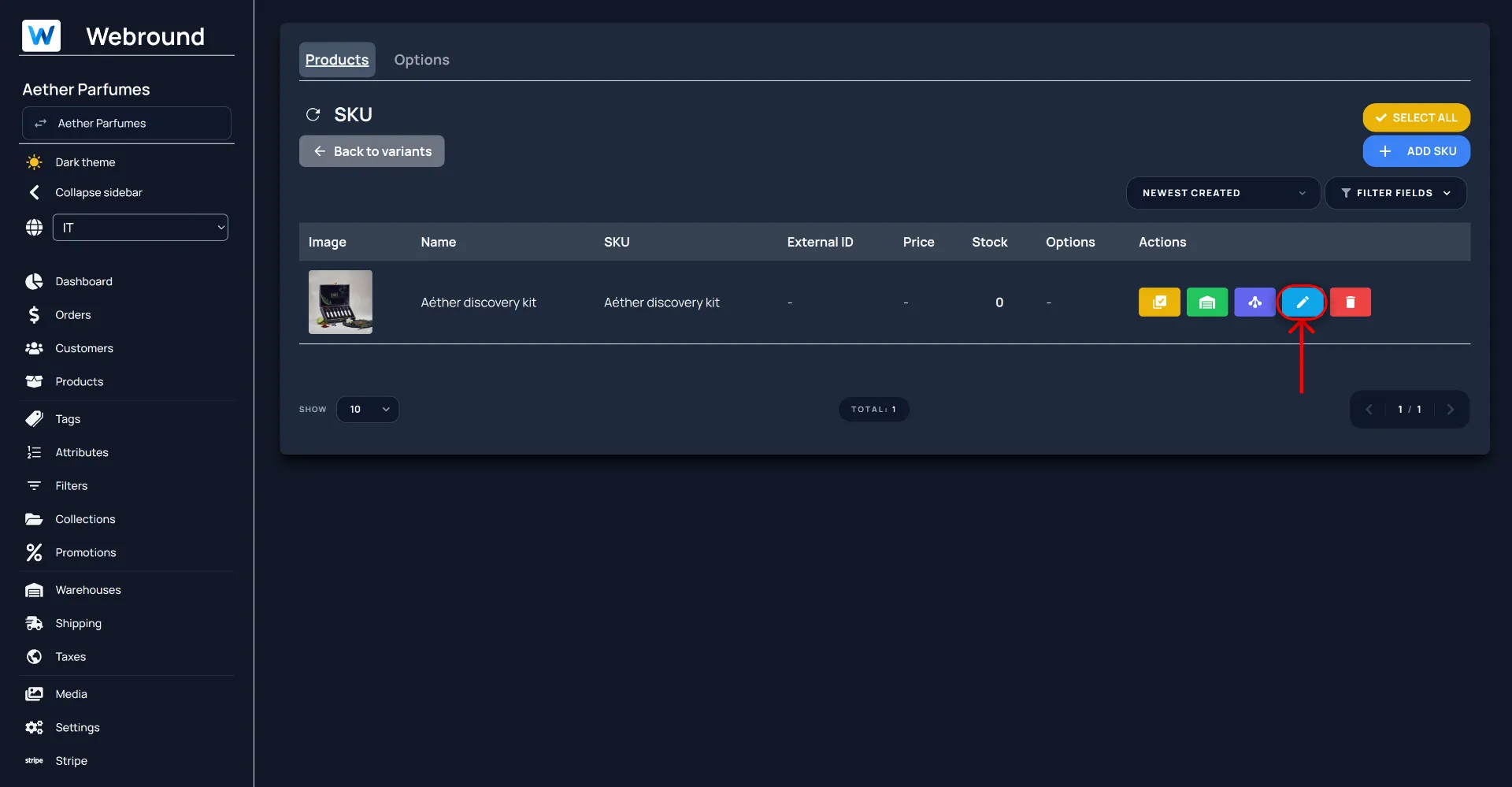Screen dimensions: 1512x787
Task: Open the IT language dropdown
Action: click(140, 228)
